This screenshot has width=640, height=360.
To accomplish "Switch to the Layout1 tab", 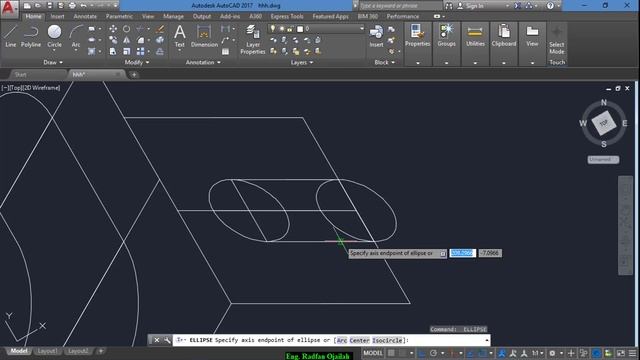I will point(47,351).
